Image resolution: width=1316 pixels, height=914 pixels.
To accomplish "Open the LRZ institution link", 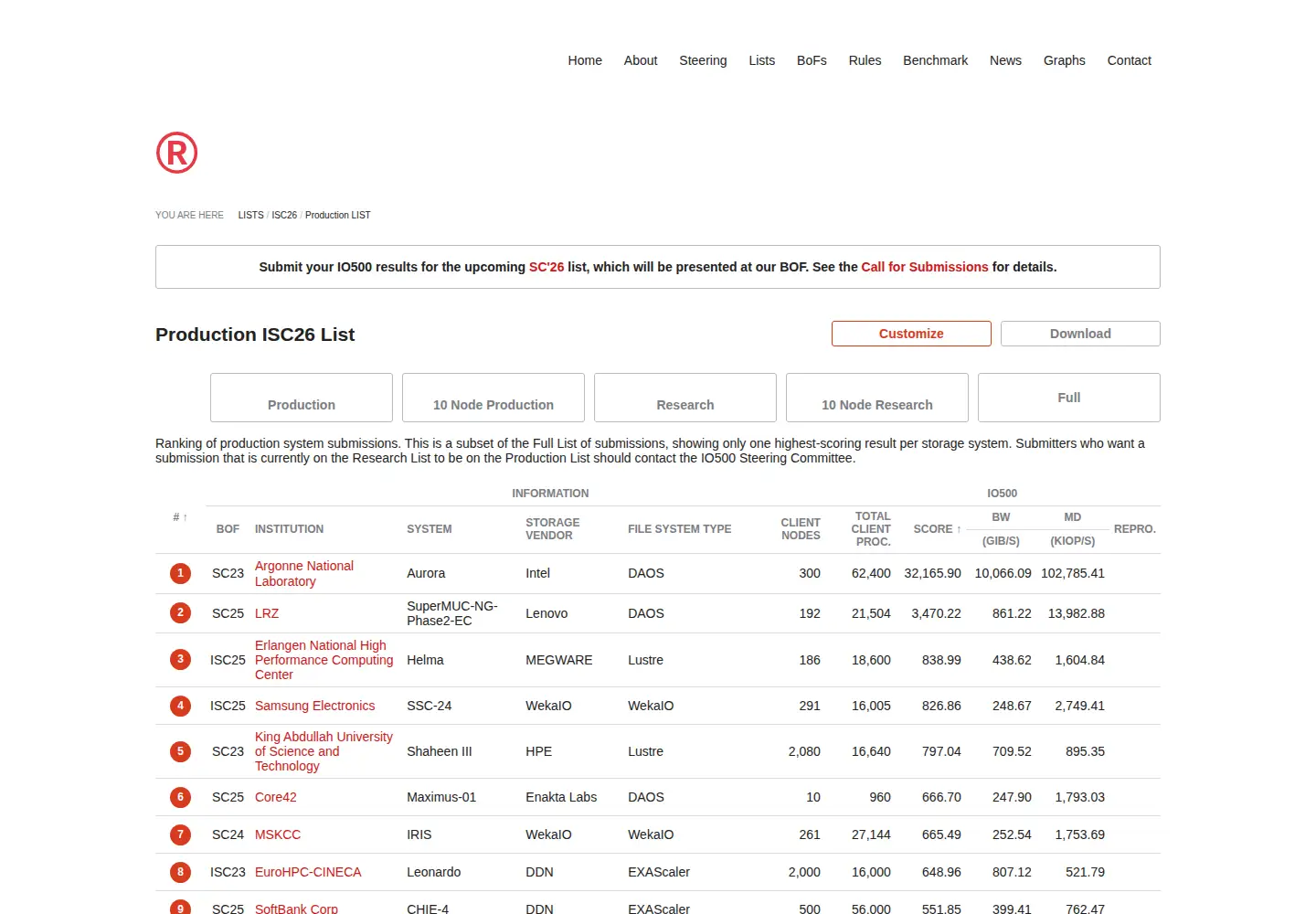I will [x=267, y=613].
